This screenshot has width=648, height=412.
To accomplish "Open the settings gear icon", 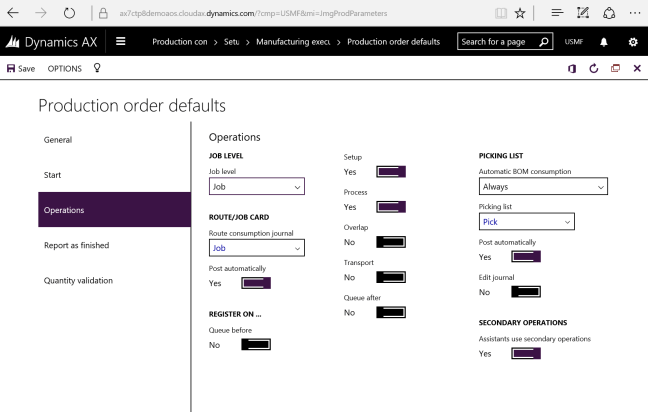I will tap(632, 42).
